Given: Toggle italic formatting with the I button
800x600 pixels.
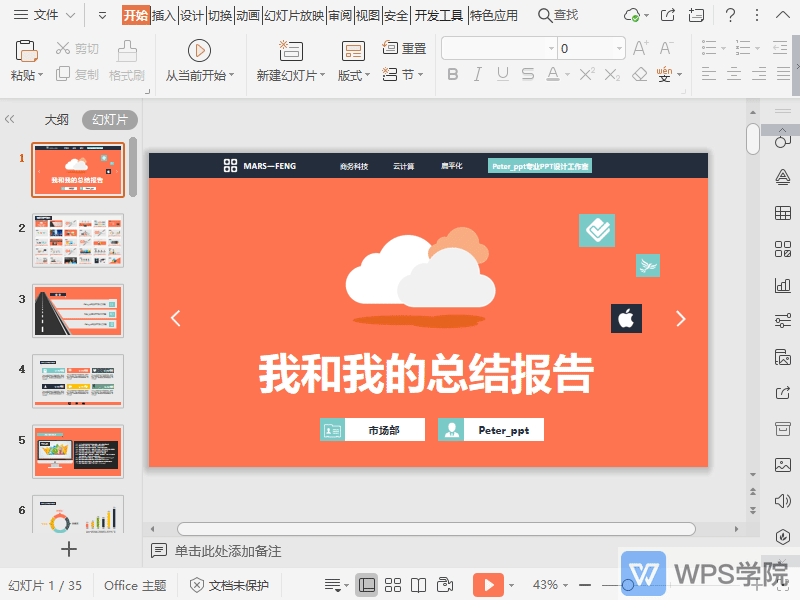Looking at the screenshot, I should [x=477, y=73].
